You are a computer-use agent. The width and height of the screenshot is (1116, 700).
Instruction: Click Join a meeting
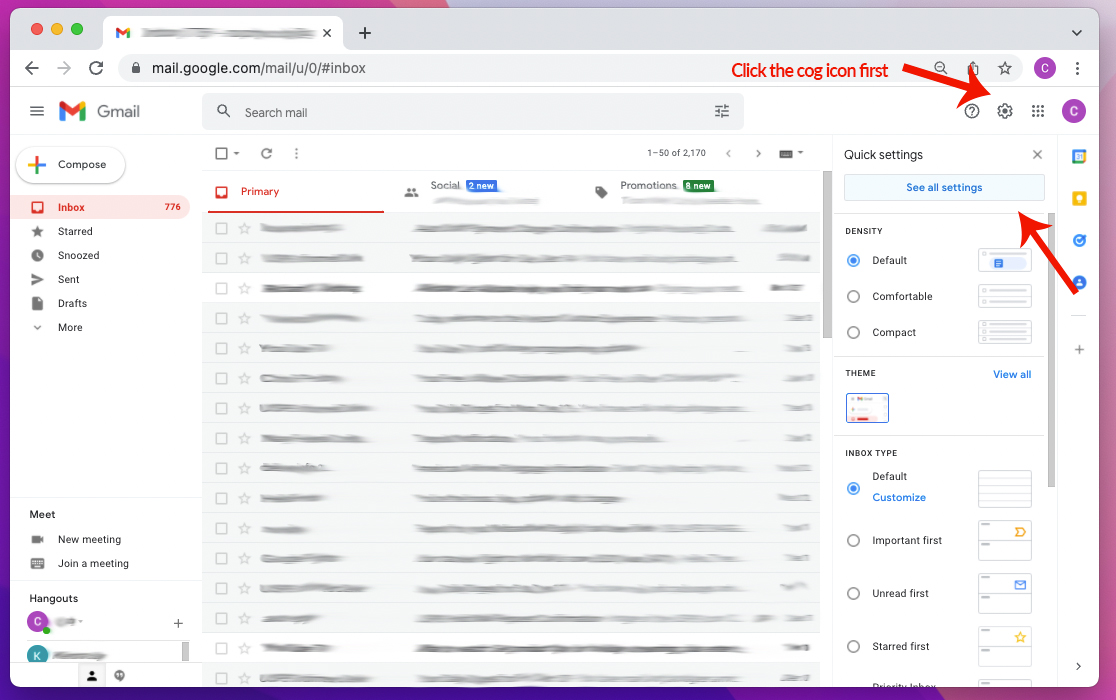coord(93,563)
